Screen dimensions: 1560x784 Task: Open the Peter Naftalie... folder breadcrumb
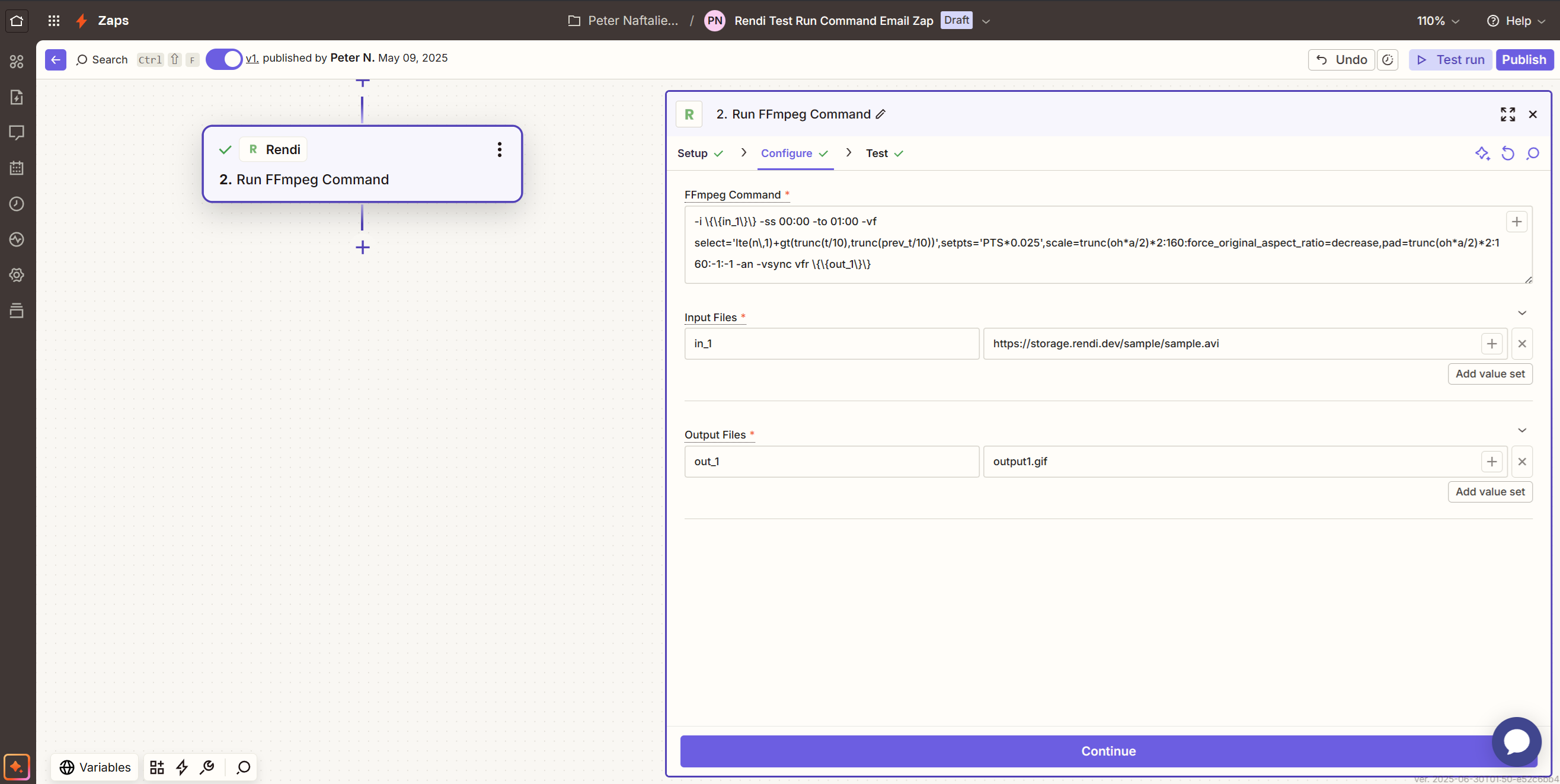tap(623, 21)
